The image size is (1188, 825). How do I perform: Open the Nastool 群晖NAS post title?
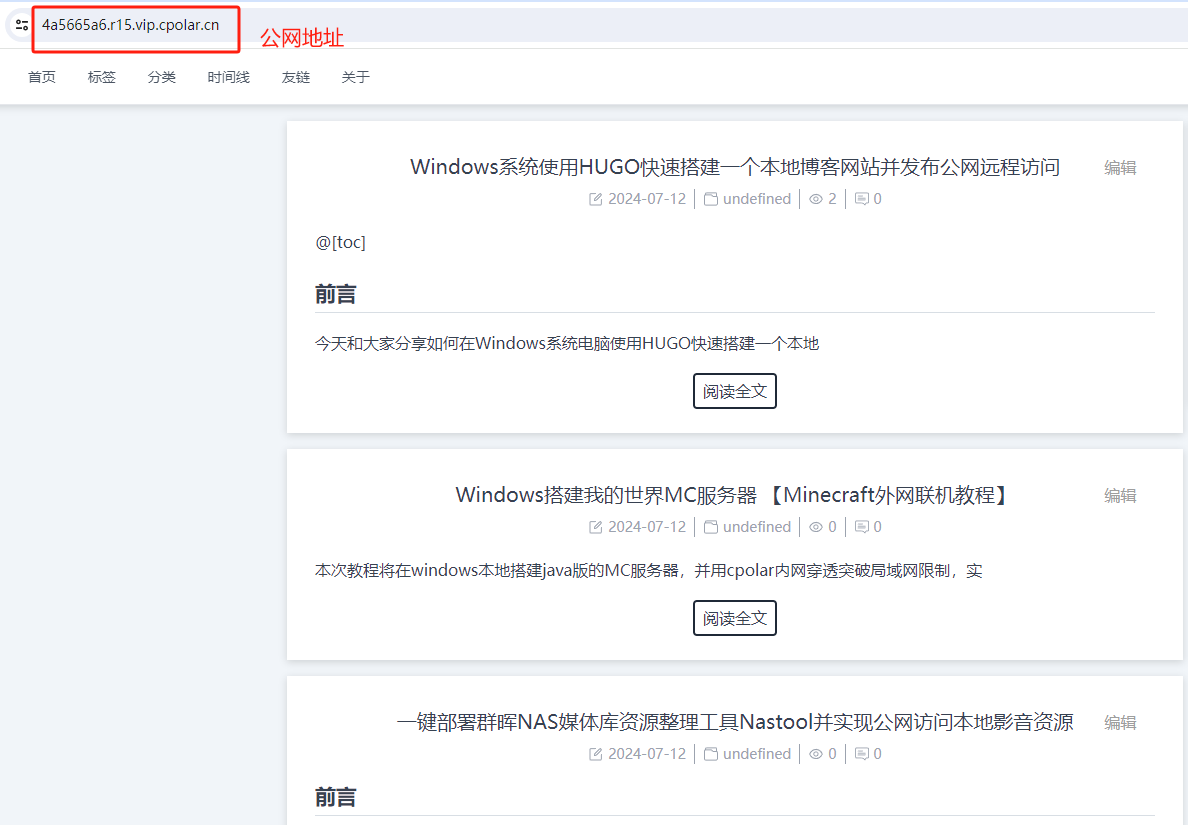[x=735, y=722]
